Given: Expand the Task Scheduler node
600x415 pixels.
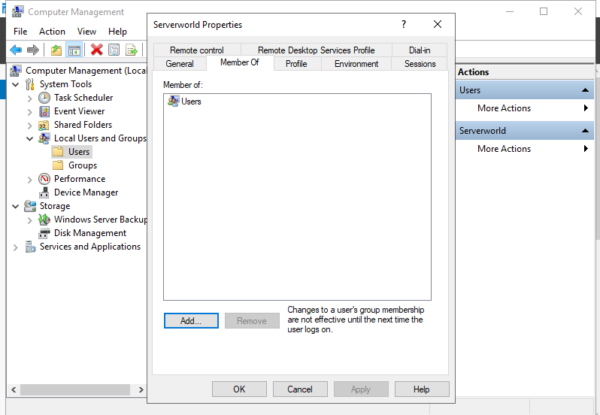Looking at the screenshot, I should click(30, 98).
